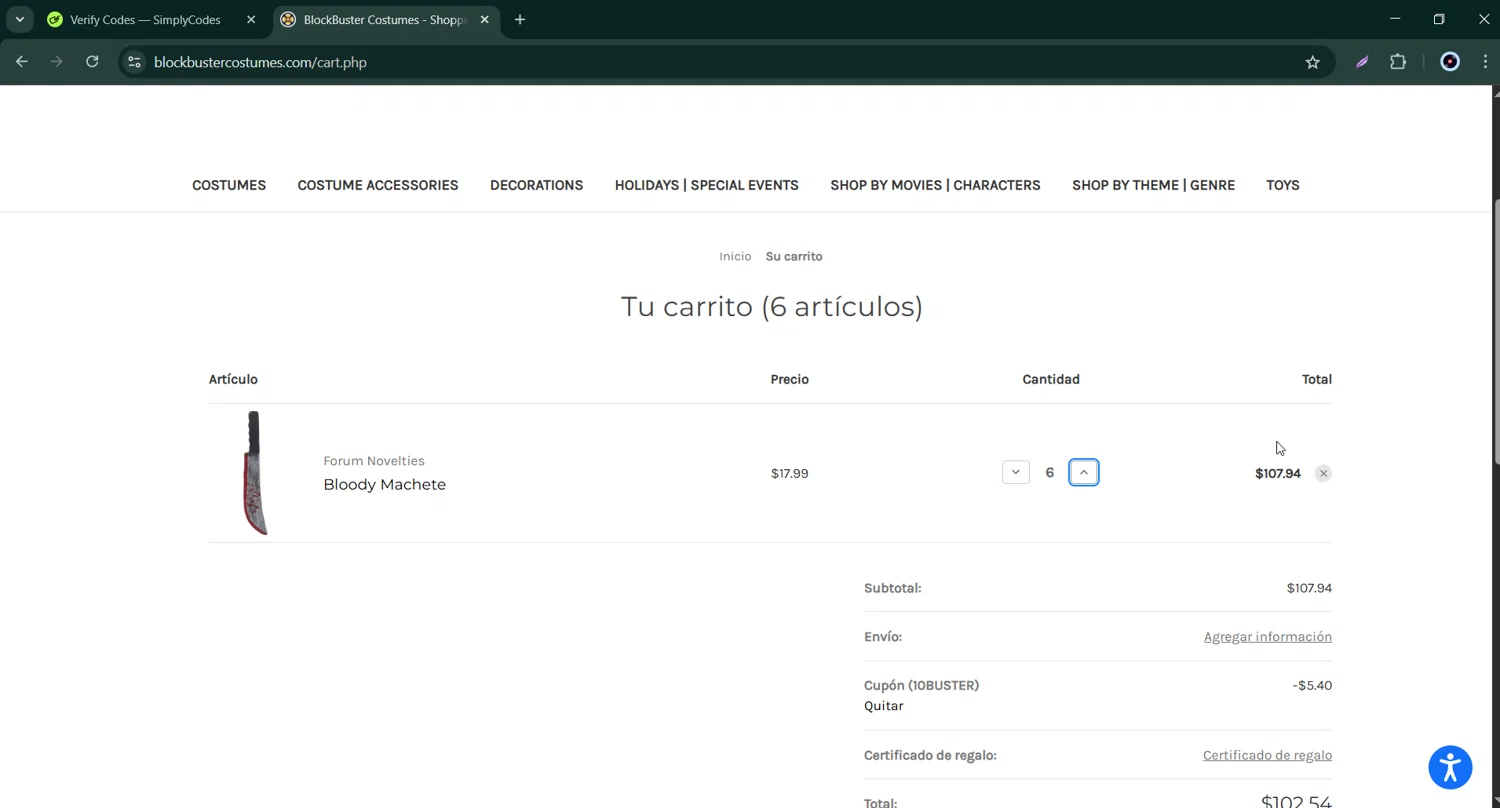Open the purple feather extension icon

pos(1362,62)
